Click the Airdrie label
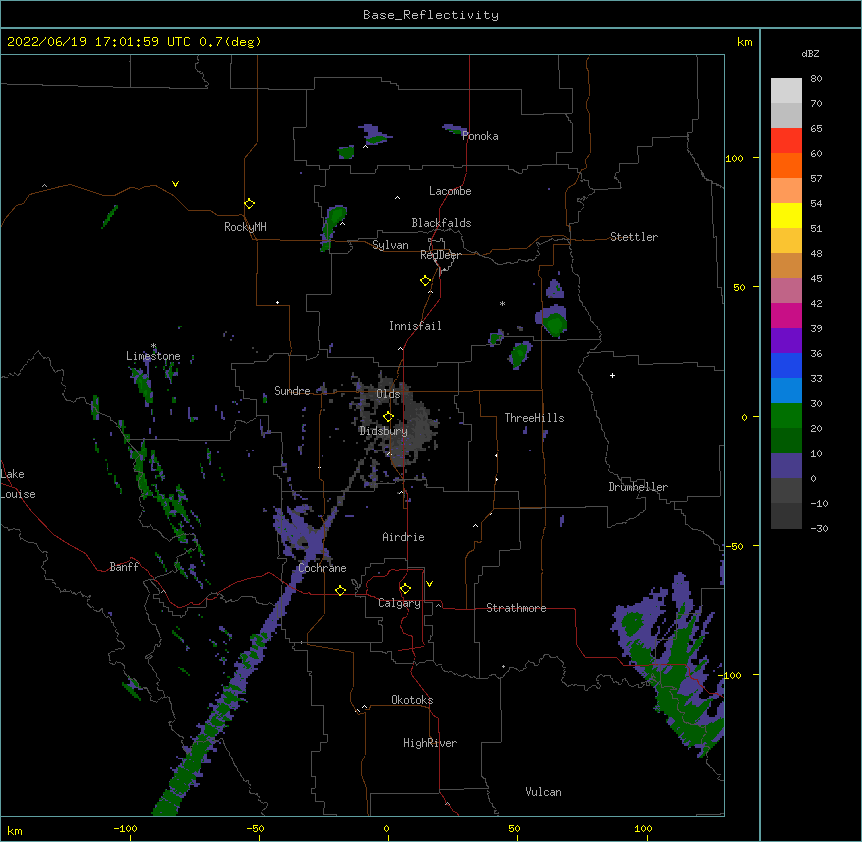This screenshot has height=842, width=862. coord(404,537)
